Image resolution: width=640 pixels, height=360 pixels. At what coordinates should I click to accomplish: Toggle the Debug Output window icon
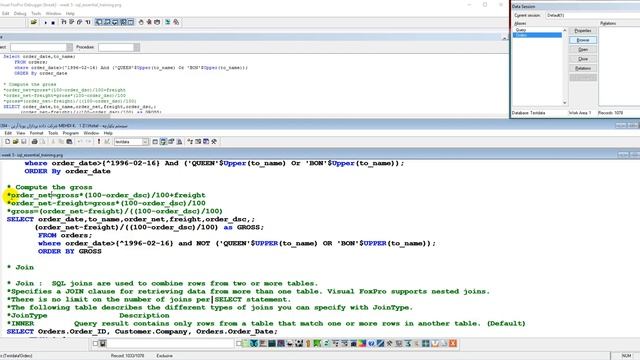pyautogui.click(x=131, y=22)
